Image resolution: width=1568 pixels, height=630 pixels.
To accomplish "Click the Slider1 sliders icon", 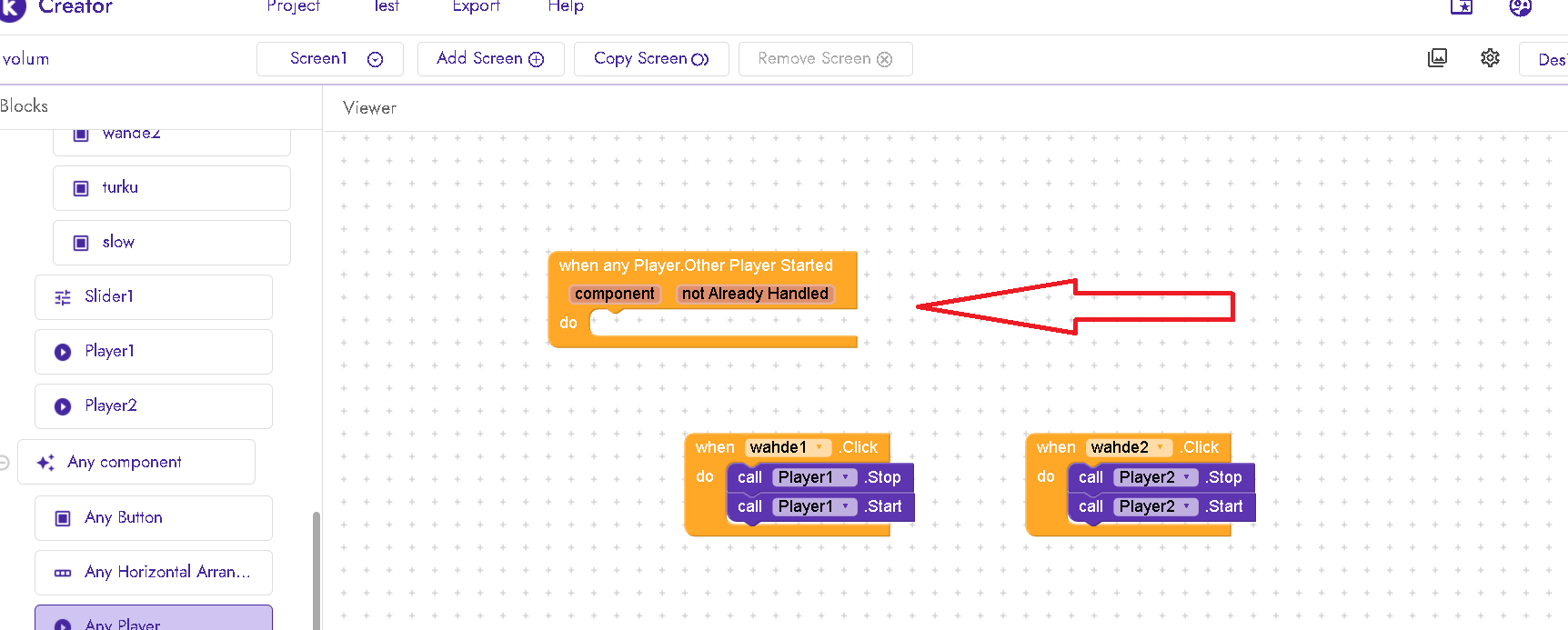I will coord(63,297).
